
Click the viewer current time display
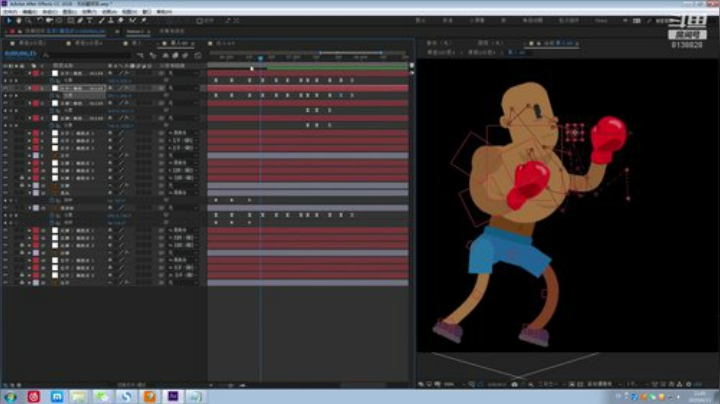tap(496, 384)
